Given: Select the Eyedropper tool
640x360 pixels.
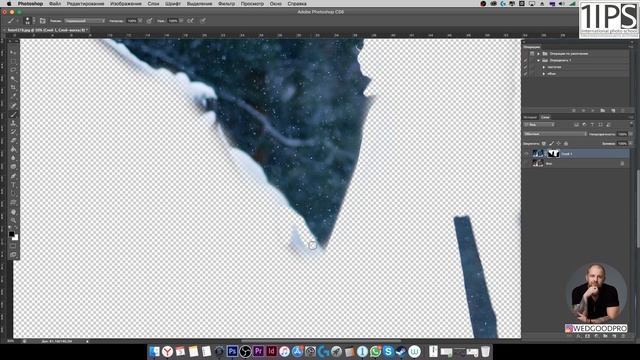Looking at the screenshot, I should point(13,96).
